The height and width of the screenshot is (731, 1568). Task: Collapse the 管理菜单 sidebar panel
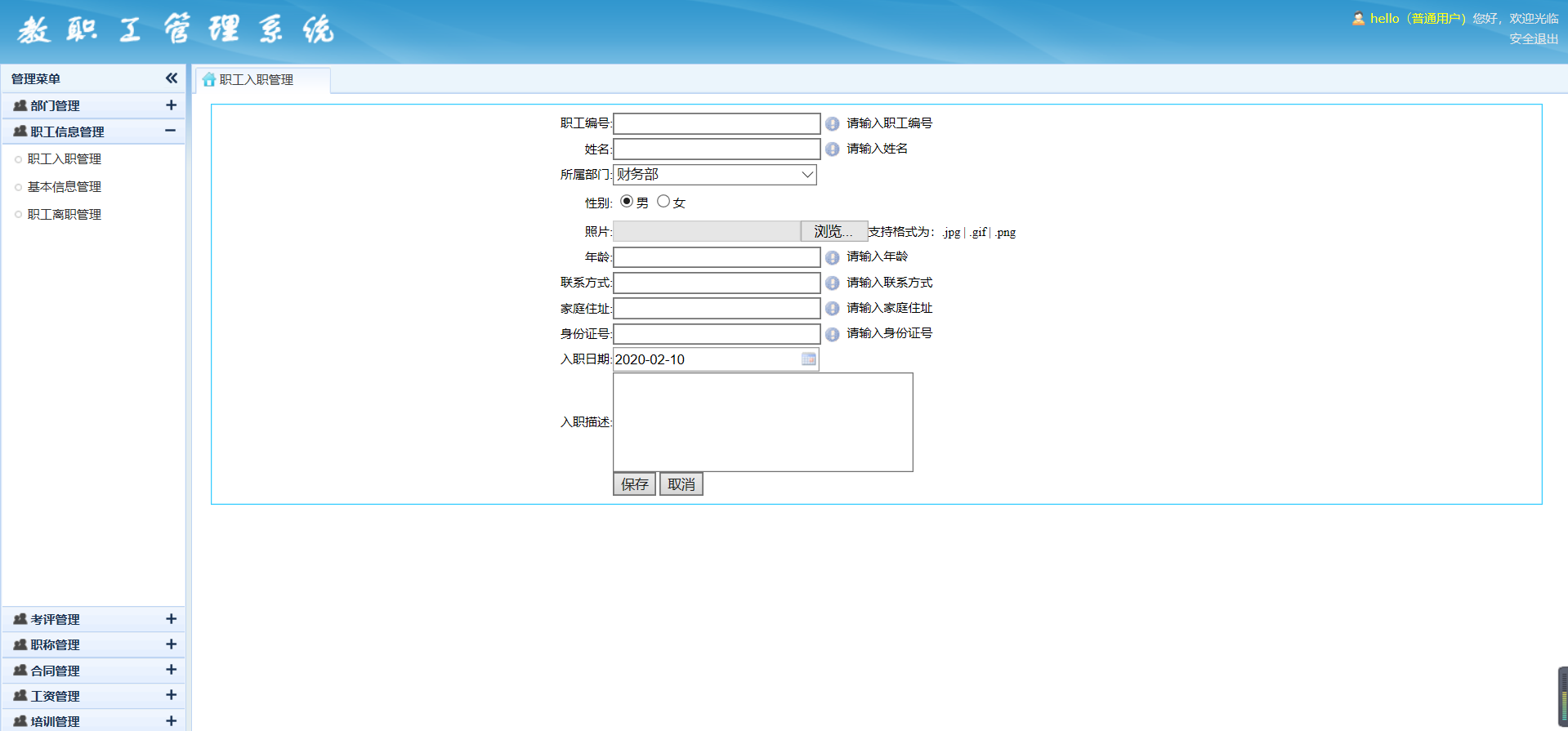171,78
